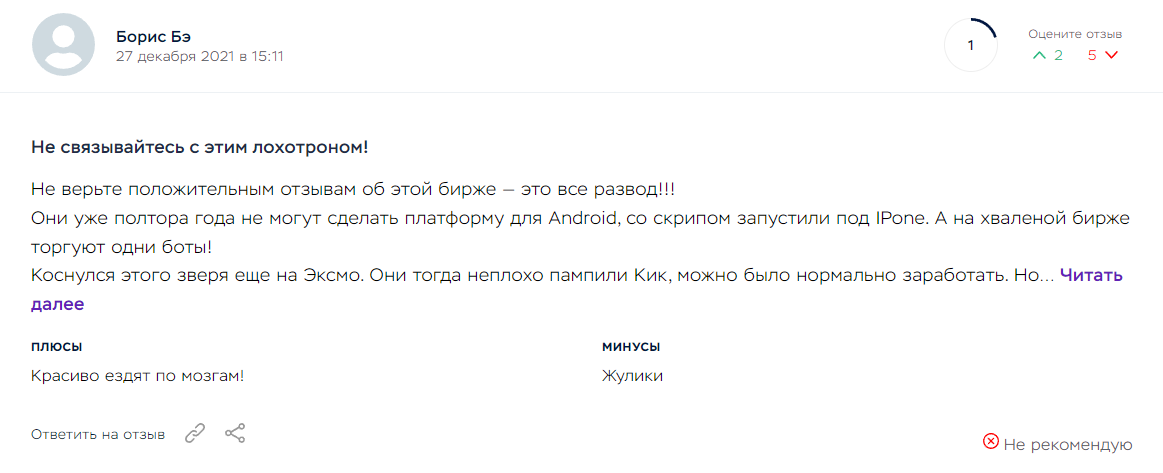
Task: Click the red cross icon beside 'Не рекомендую'
Action: [x=991, y=441]
